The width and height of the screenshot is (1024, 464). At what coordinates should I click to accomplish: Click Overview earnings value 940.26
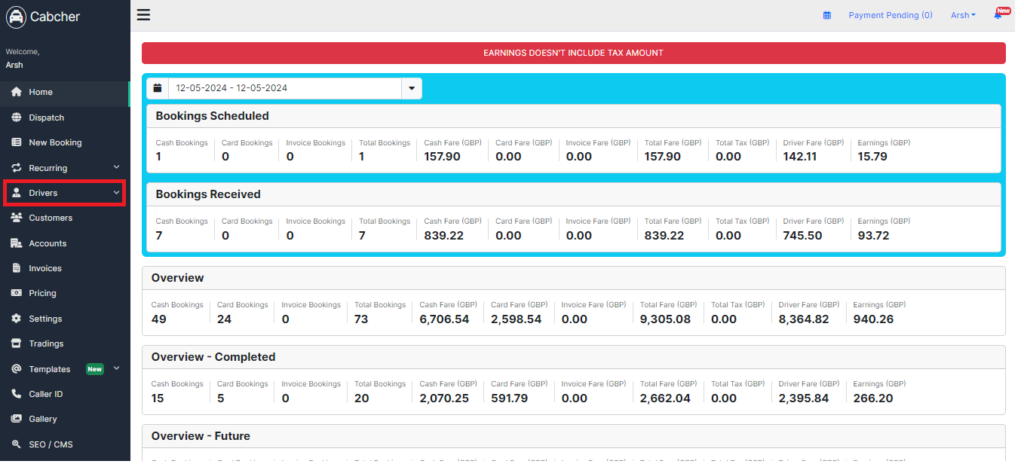point(873,319)
